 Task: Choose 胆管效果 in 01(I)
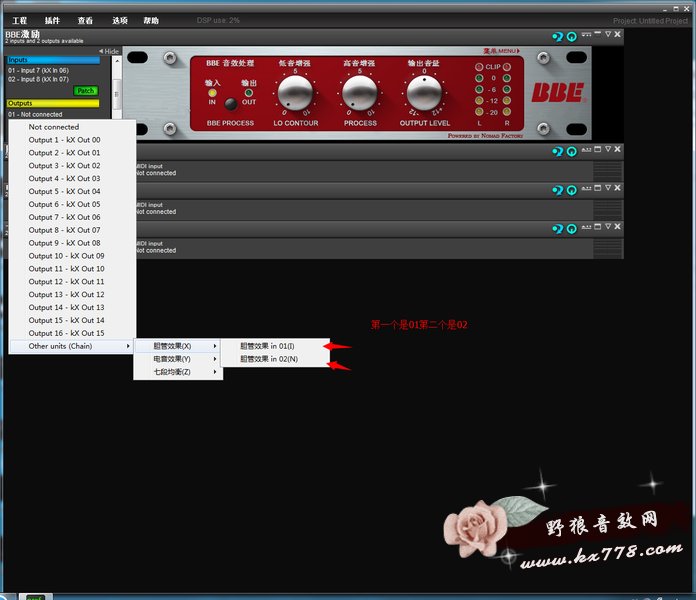275,346
